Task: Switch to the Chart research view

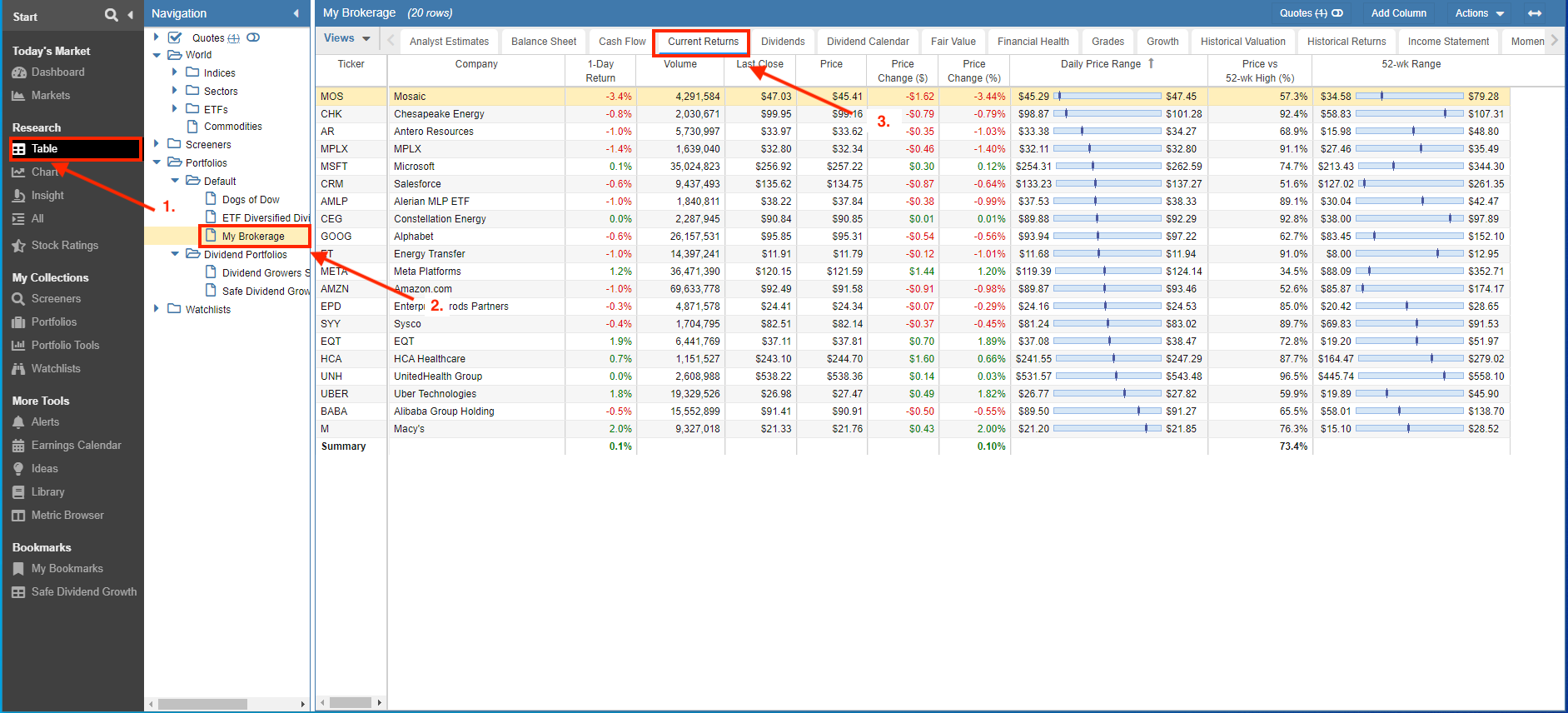Action: point(44,172)
